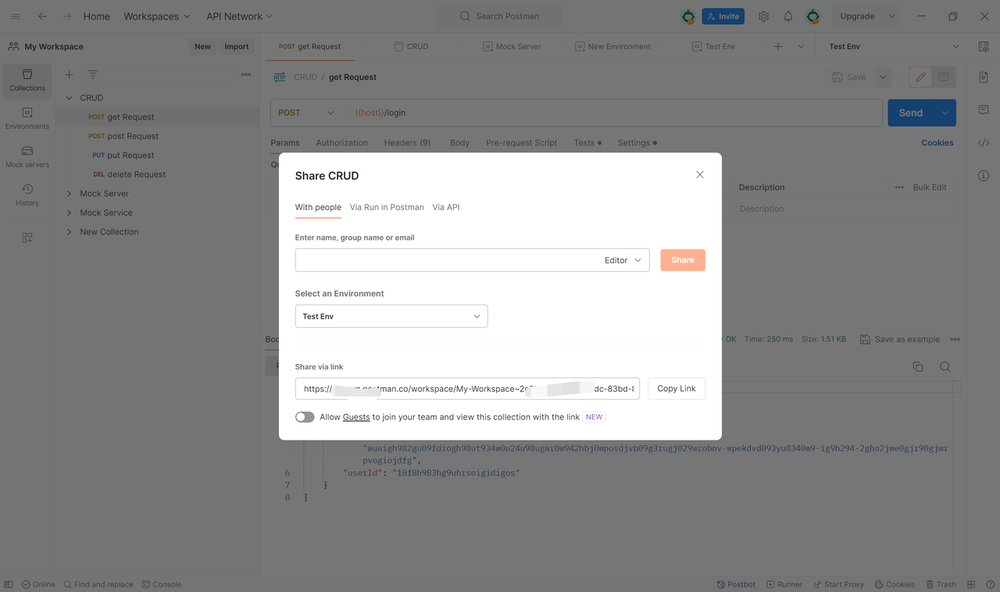The height and width of the screenshot is (592, 1000).
Task: Switch to Via Run in Postman tab
Action: click(x=386, y=207)
